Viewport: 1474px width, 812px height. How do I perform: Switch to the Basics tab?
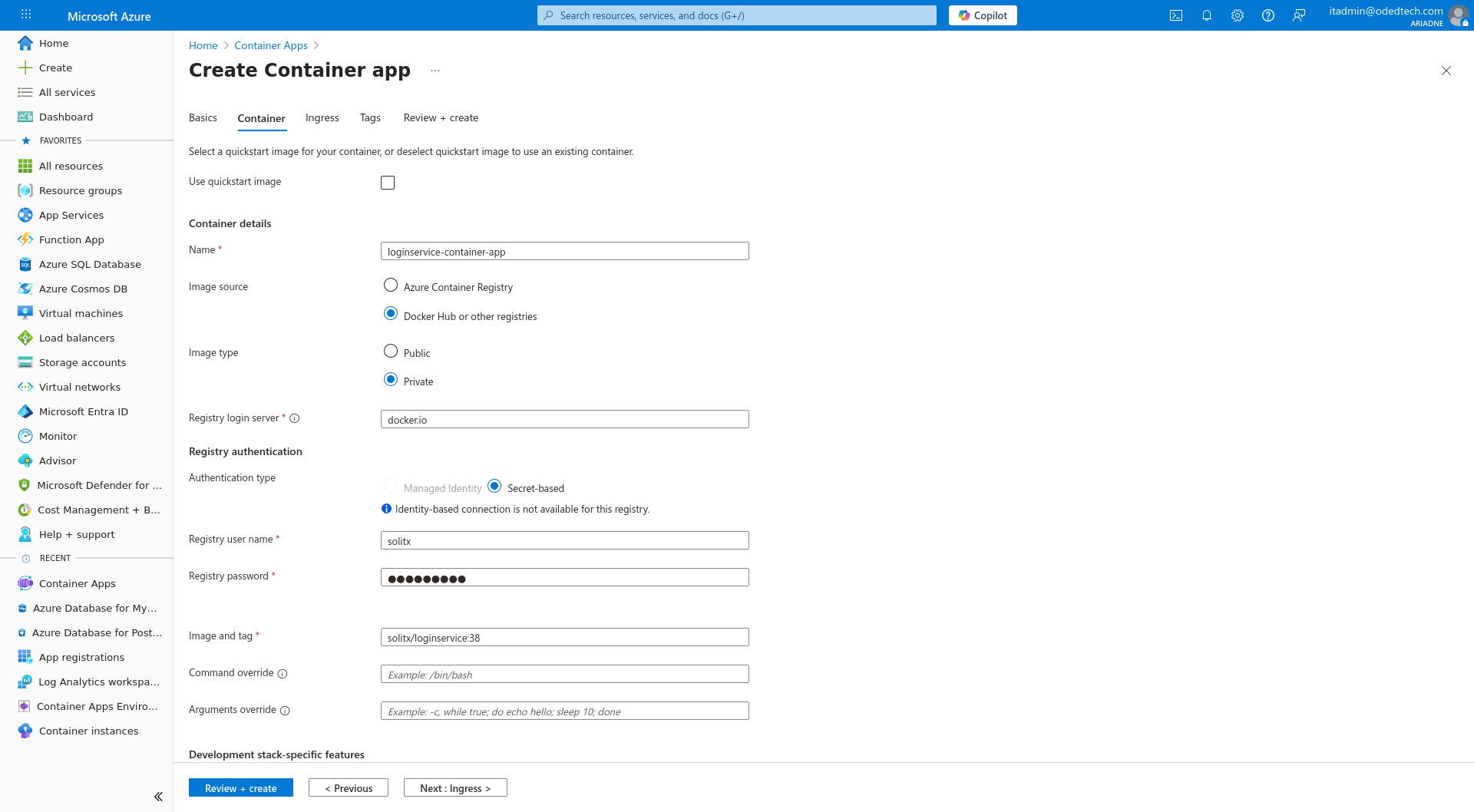click(203, 117)
